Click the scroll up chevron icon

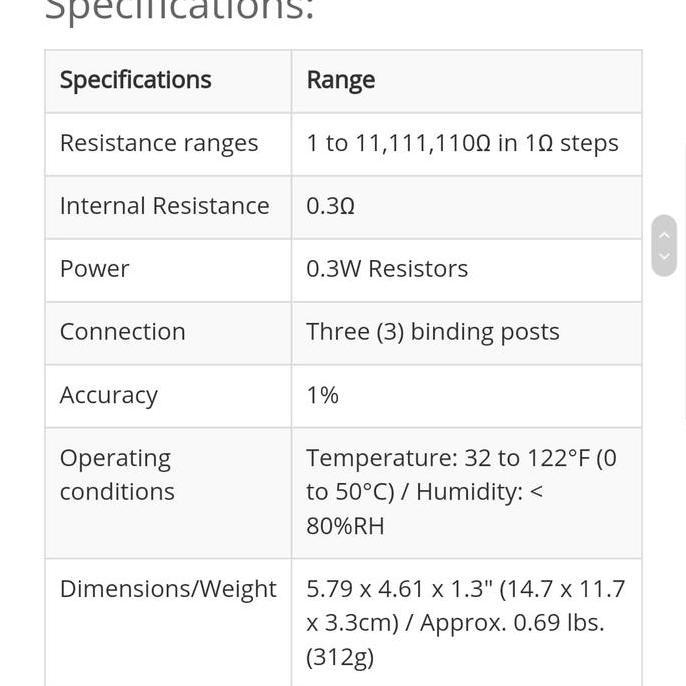tap(664, 235)
